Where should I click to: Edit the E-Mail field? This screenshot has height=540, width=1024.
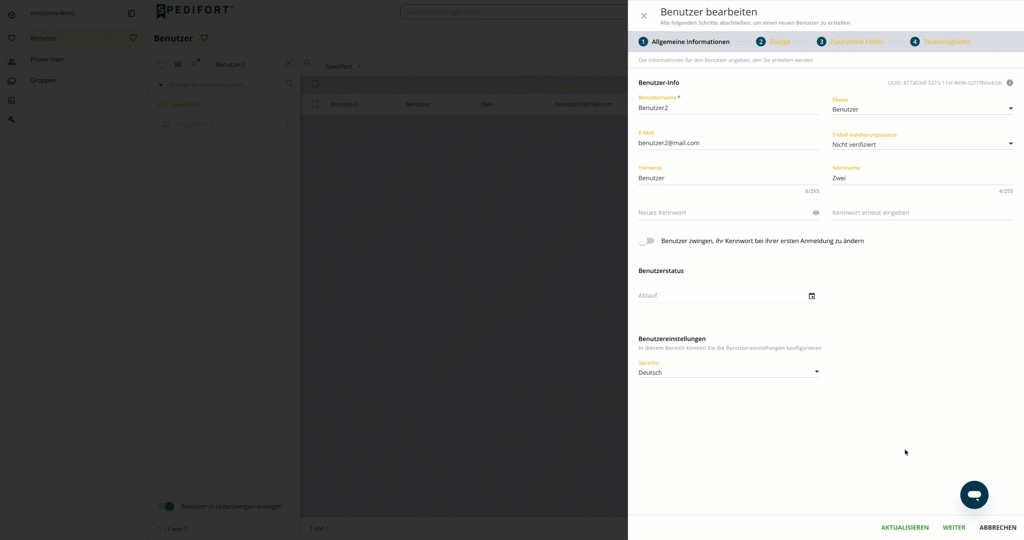pyautogui.click(x=728, y=143)
